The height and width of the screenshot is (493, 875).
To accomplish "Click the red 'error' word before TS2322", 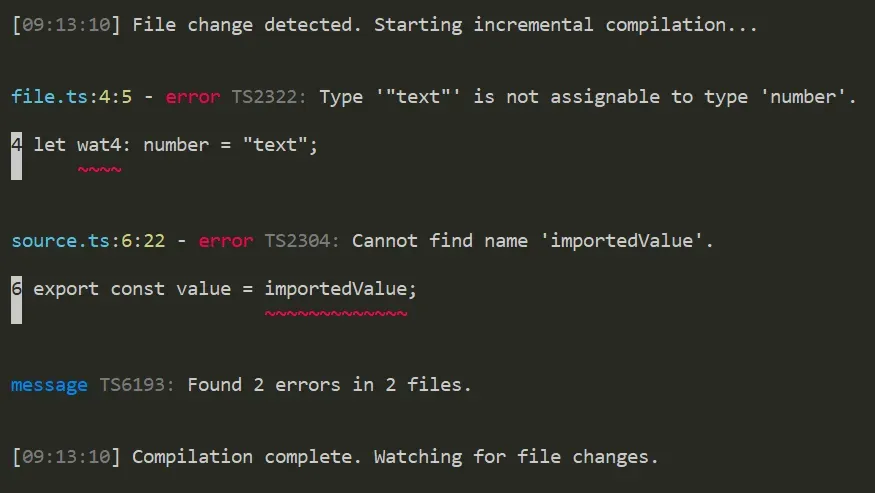I will pos(193,97).
